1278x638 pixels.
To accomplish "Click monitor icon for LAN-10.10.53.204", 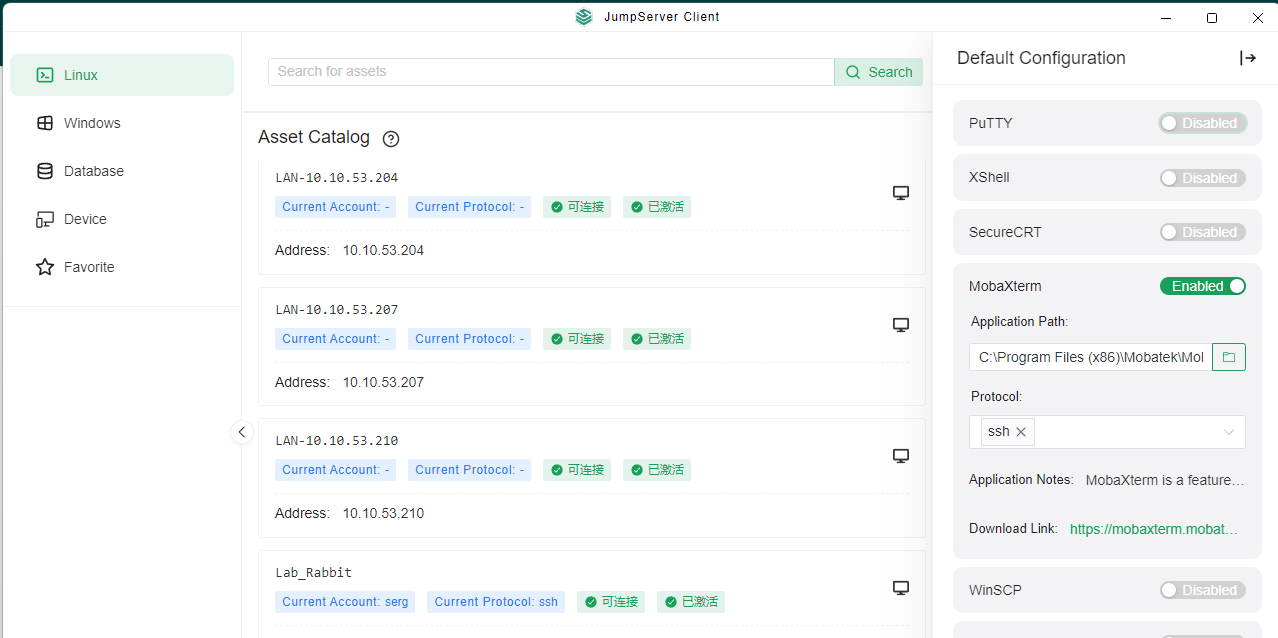I will (x=900, y=193).
